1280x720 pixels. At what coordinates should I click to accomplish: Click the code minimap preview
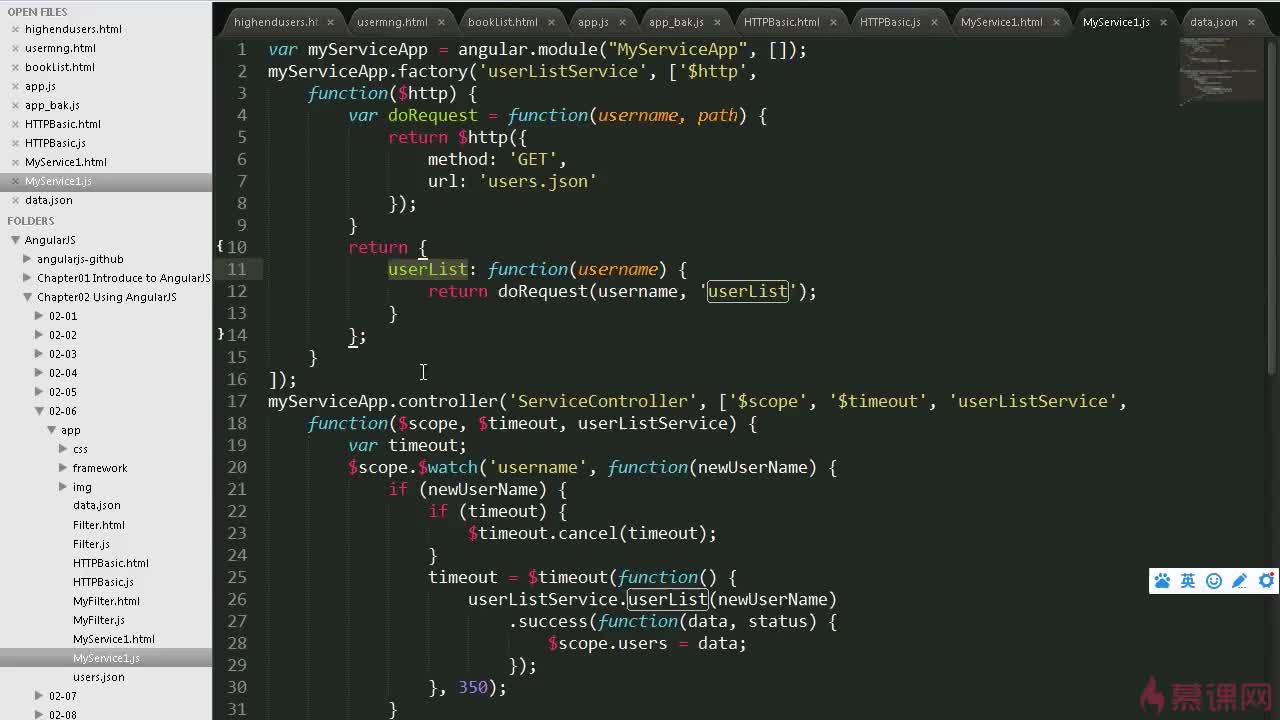1221,70
